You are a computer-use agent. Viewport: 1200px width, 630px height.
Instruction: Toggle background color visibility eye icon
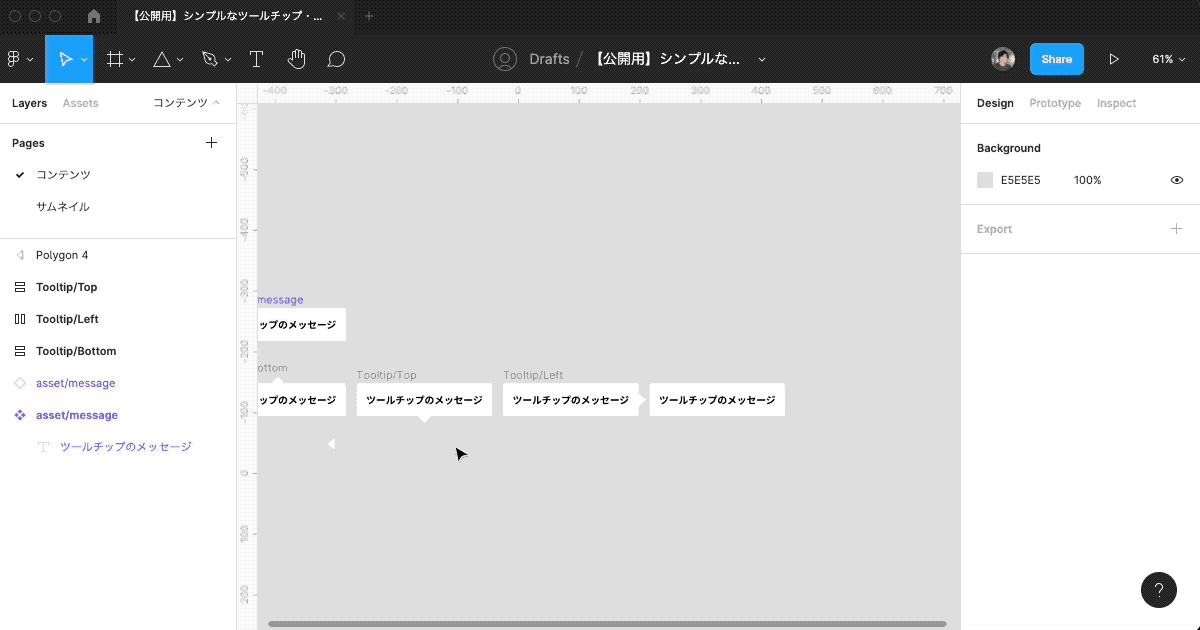tap(1177, 180)
